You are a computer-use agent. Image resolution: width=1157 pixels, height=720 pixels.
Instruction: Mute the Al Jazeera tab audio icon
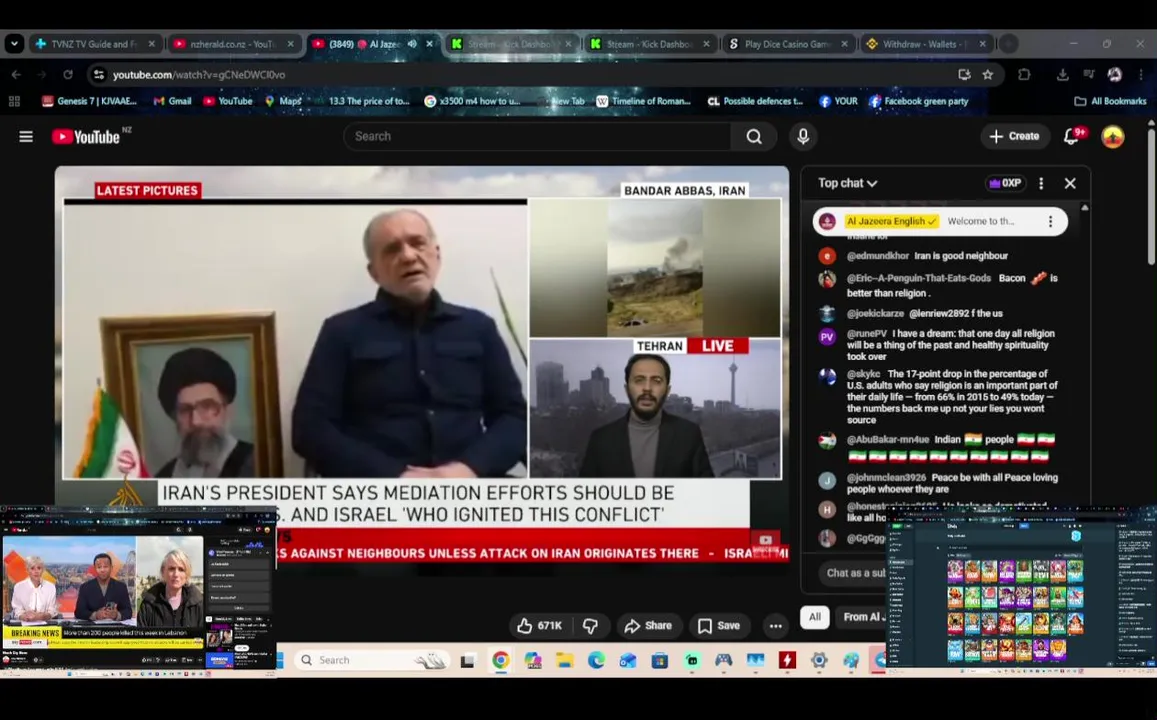click(x=412, y=44)
